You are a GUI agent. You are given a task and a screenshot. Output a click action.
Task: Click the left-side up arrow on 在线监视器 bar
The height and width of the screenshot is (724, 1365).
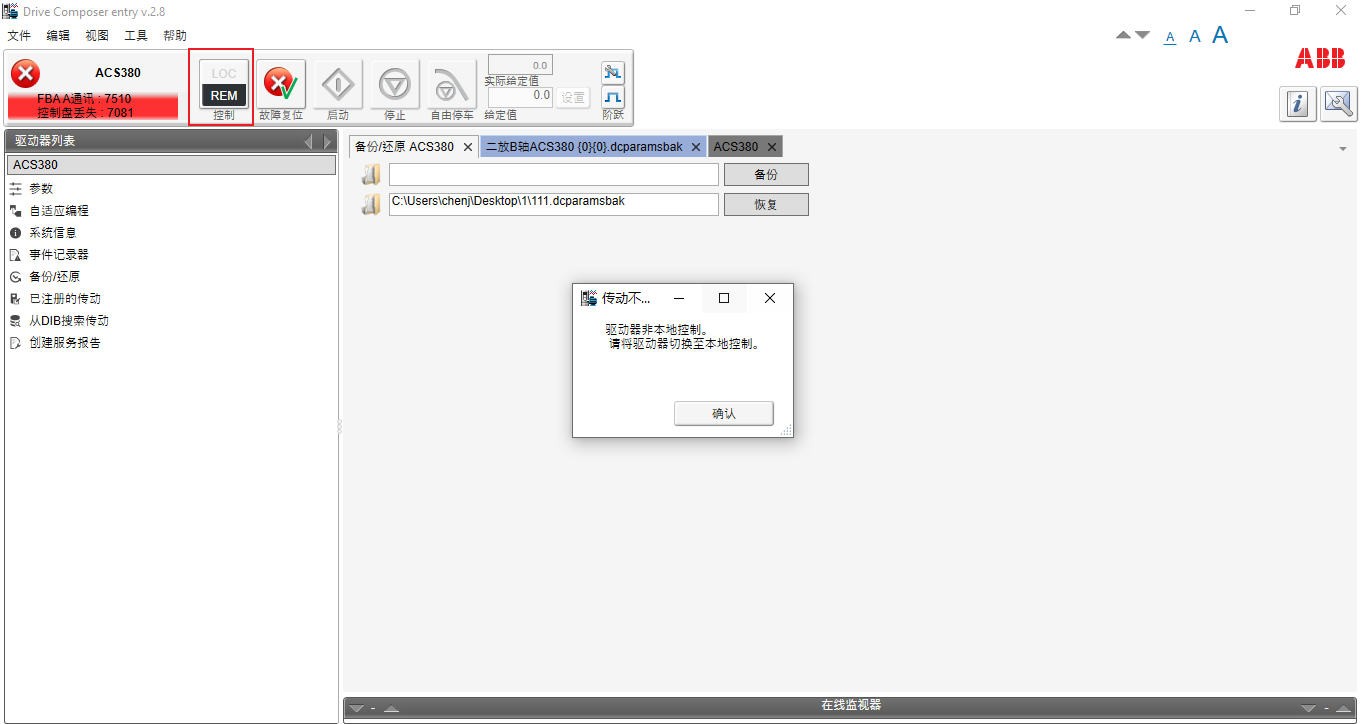[392, 708]
